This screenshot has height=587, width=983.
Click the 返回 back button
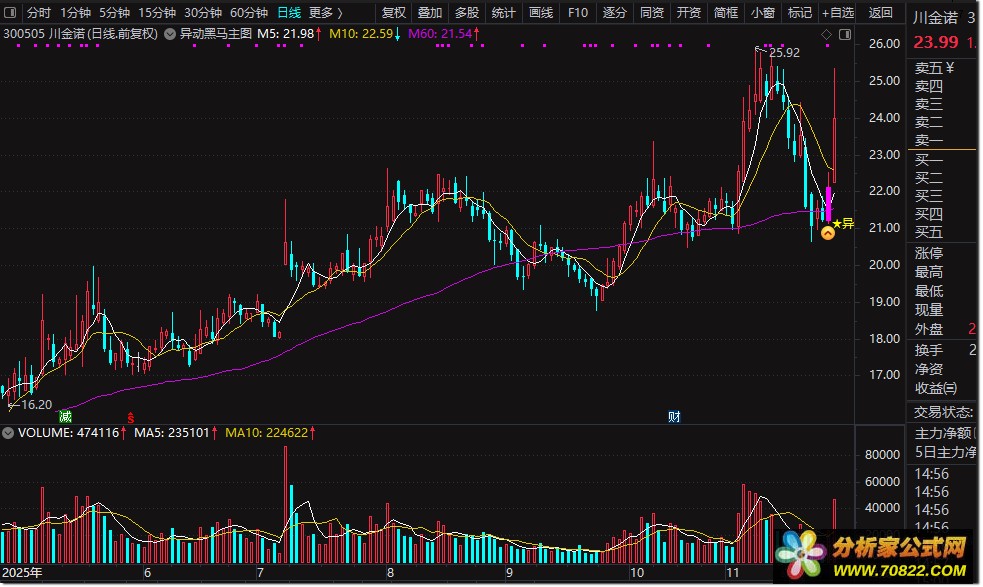pyautogui.click(x=880, y=13)
